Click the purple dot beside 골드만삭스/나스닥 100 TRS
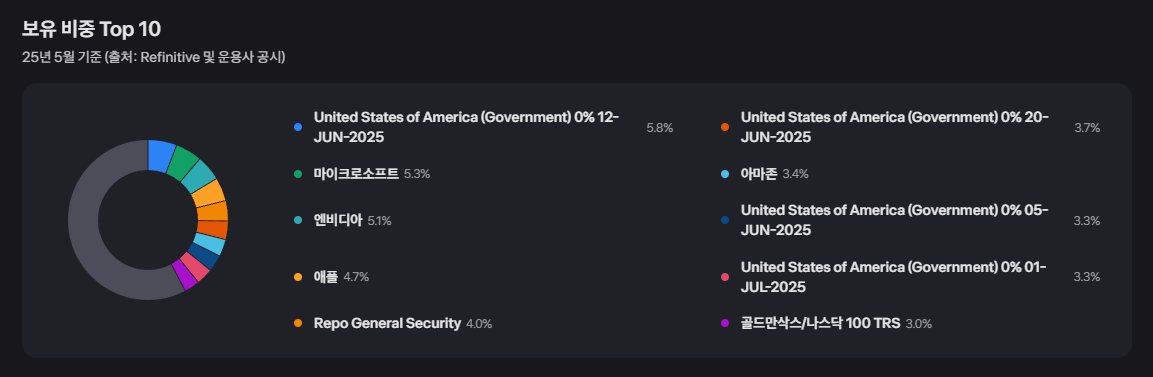 tap(725, 323)
